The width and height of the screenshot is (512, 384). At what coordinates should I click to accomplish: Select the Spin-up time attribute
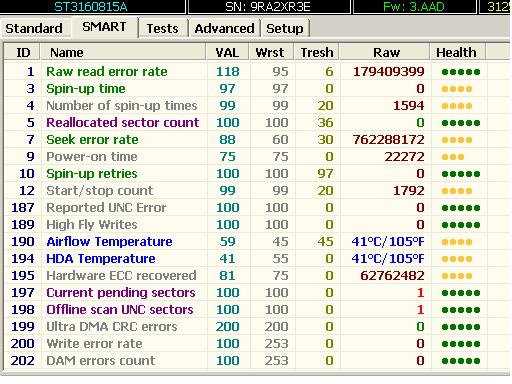click(257, 88)
